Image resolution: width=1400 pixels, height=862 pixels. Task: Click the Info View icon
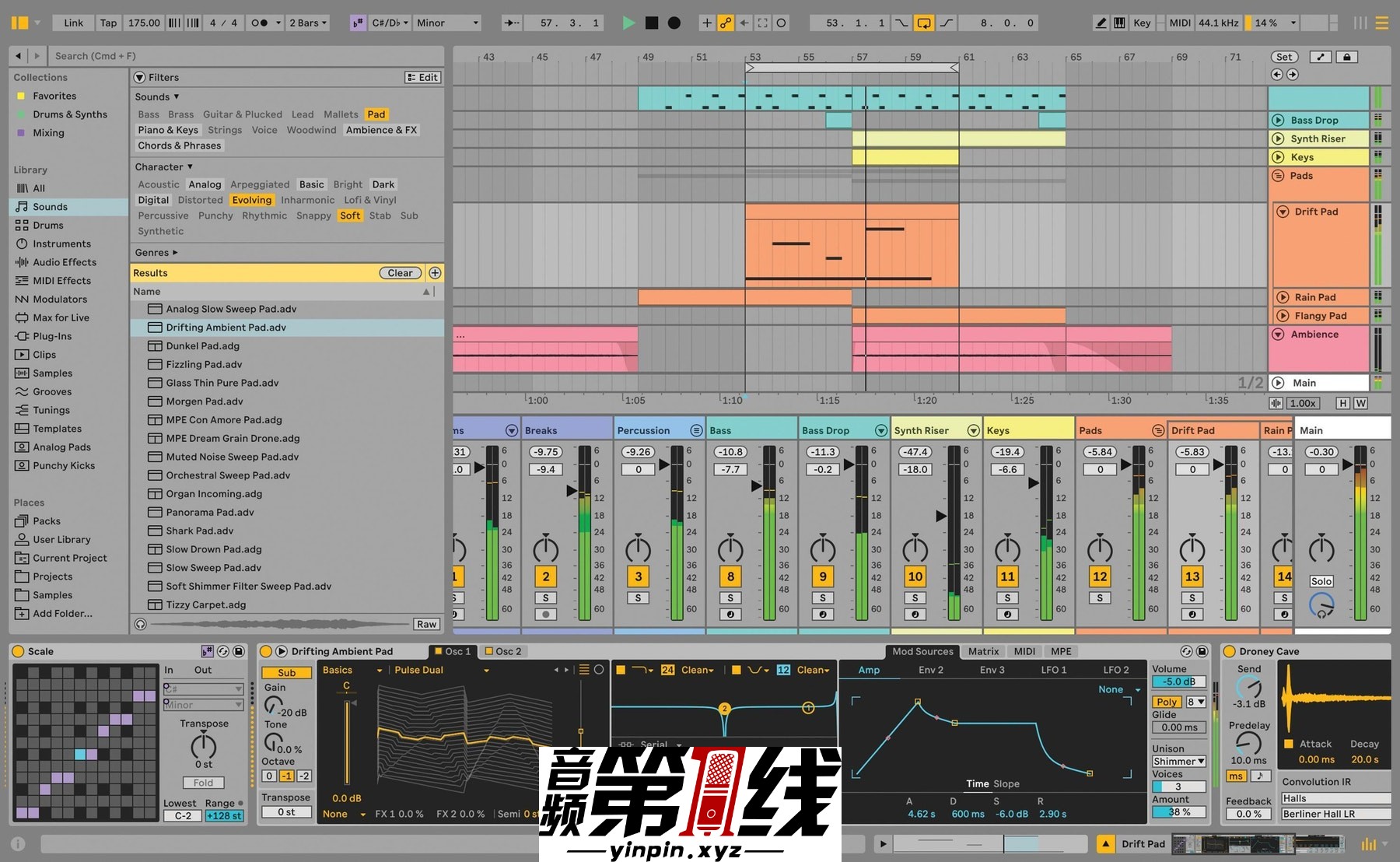click(18, 843)
